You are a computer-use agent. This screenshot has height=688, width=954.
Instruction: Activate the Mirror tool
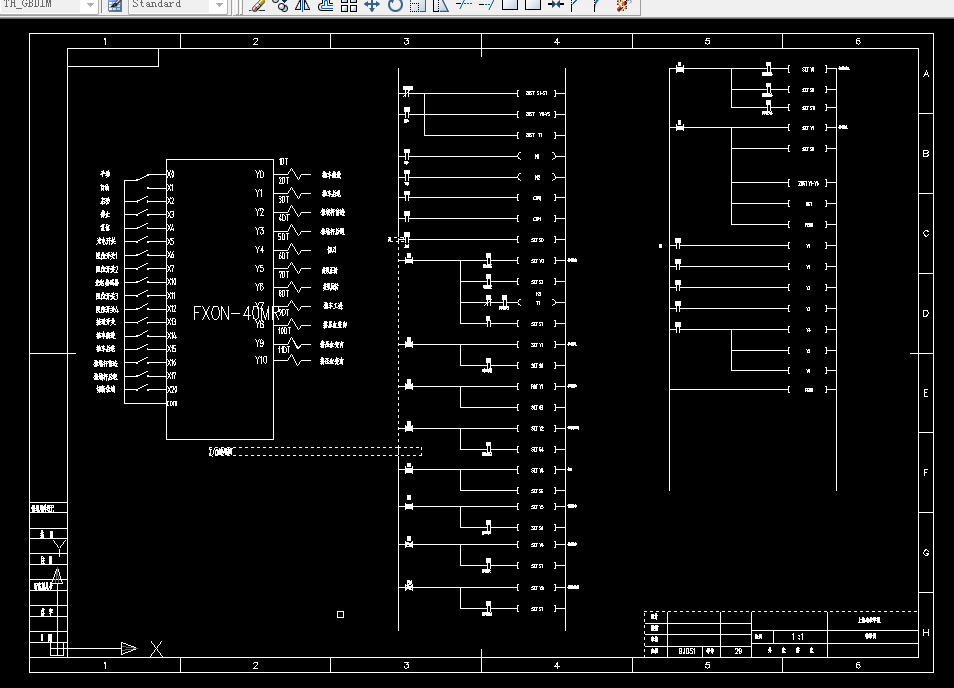(x=303, y=5)
